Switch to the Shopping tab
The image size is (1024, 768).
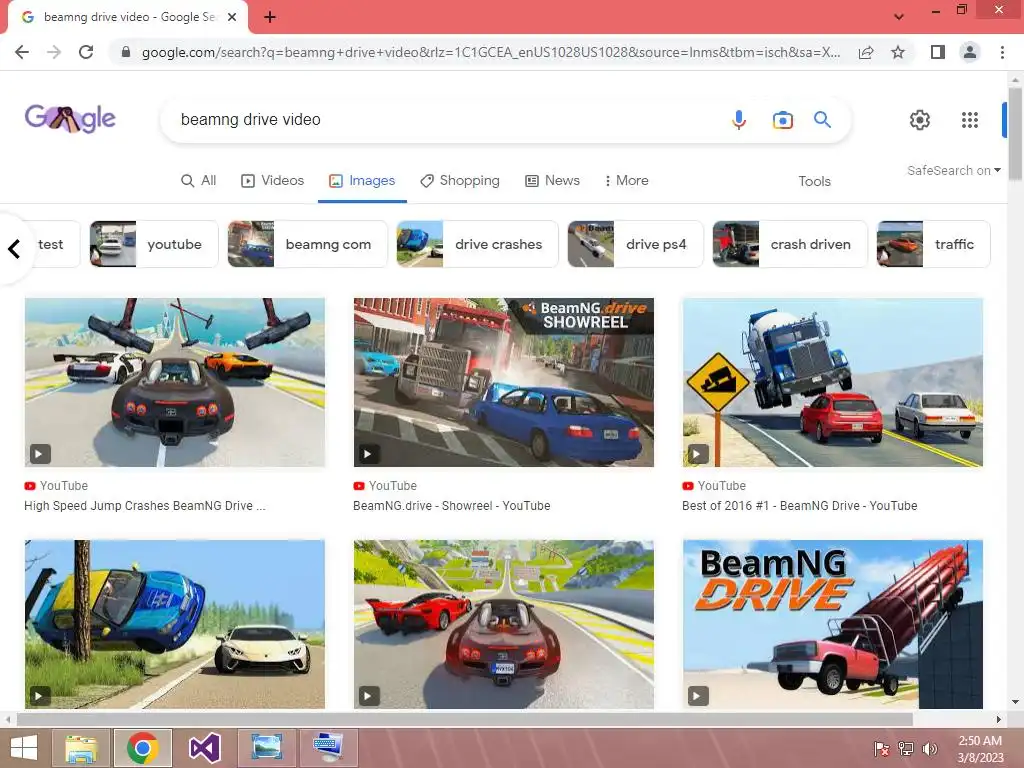[x=460, y=180]
